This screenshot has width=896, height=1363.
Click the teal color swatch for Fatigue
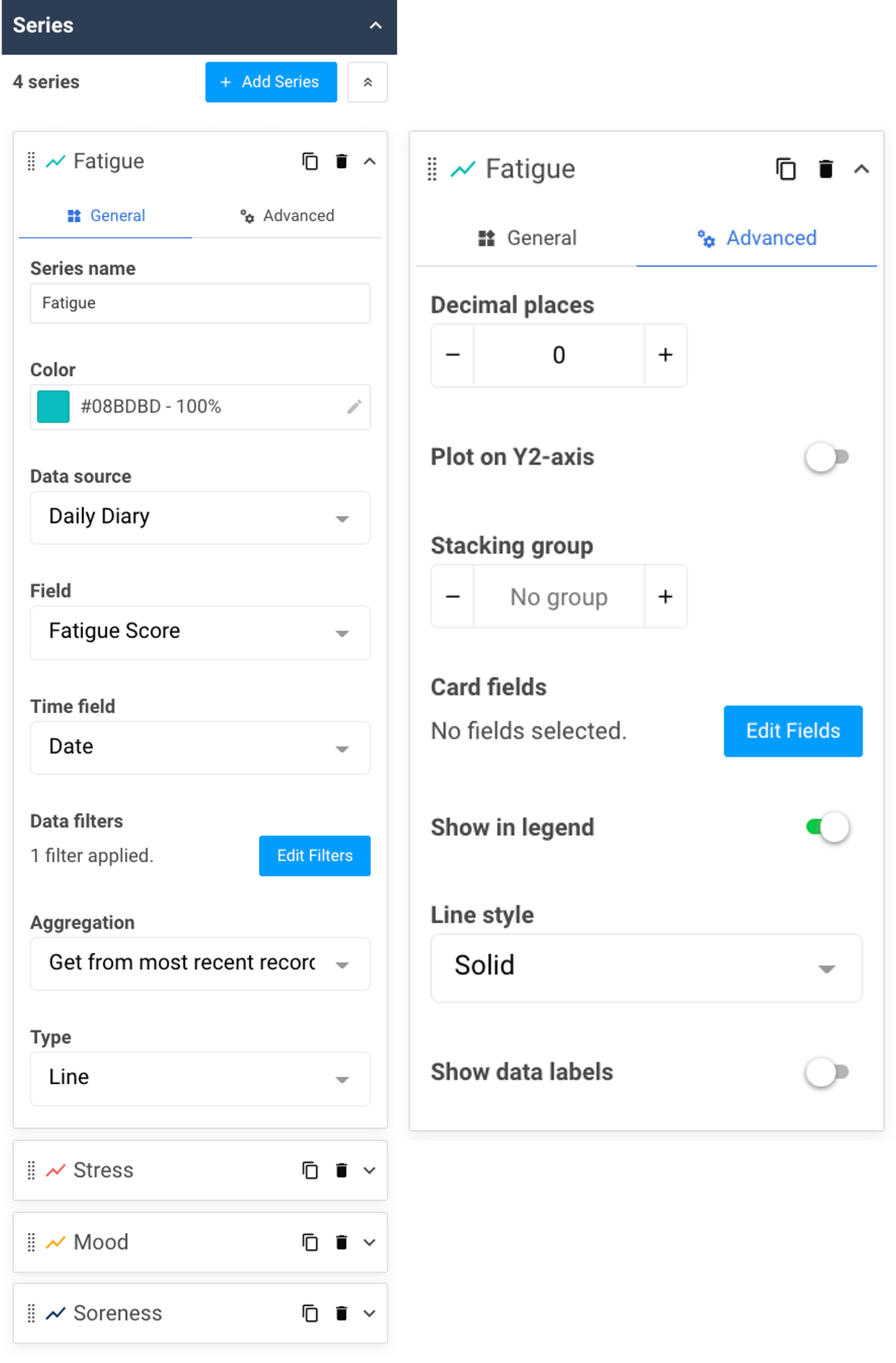click(x=53, y=407)
